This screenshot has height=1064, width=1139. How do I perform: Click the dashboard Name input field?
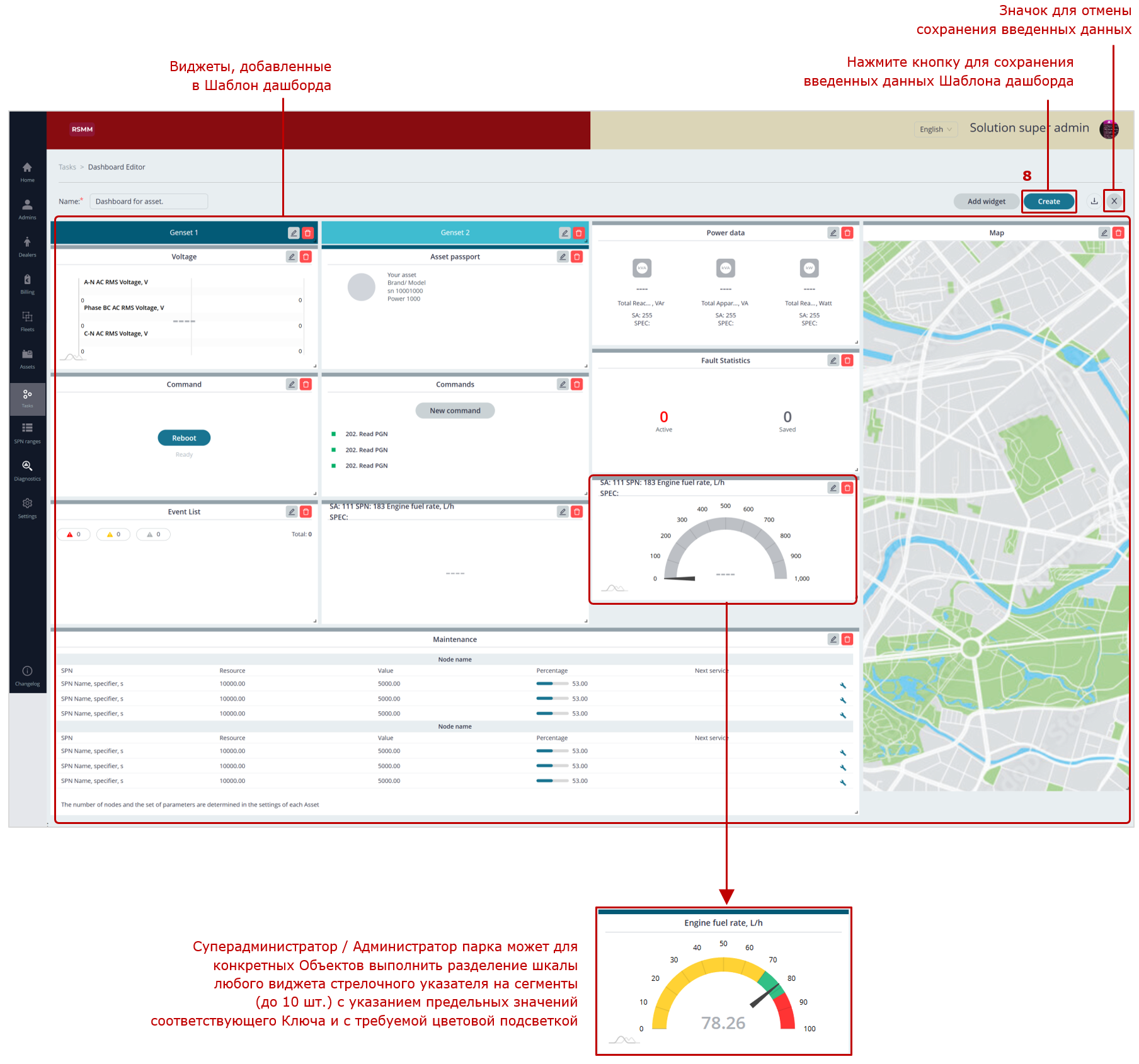pos(149,202)
